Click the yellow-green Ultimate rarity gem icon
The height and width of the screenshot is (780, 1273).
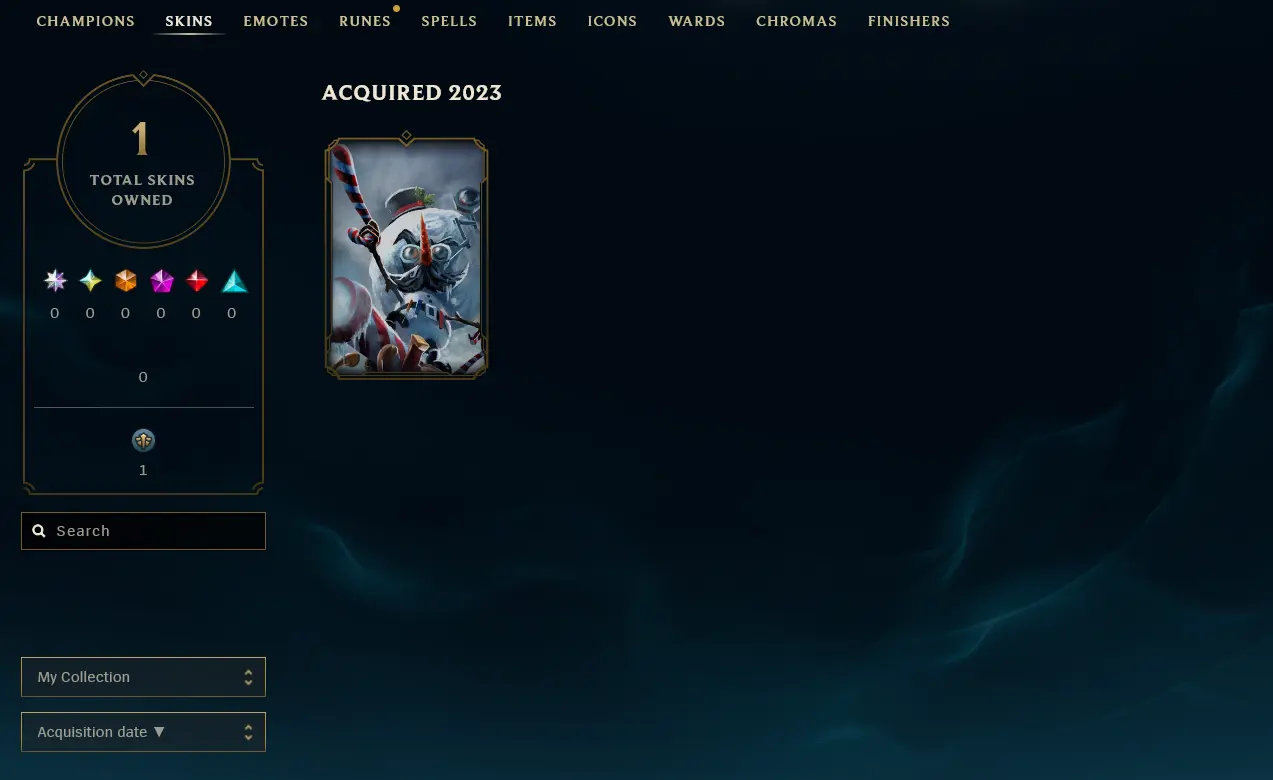(x=90, y=281)
